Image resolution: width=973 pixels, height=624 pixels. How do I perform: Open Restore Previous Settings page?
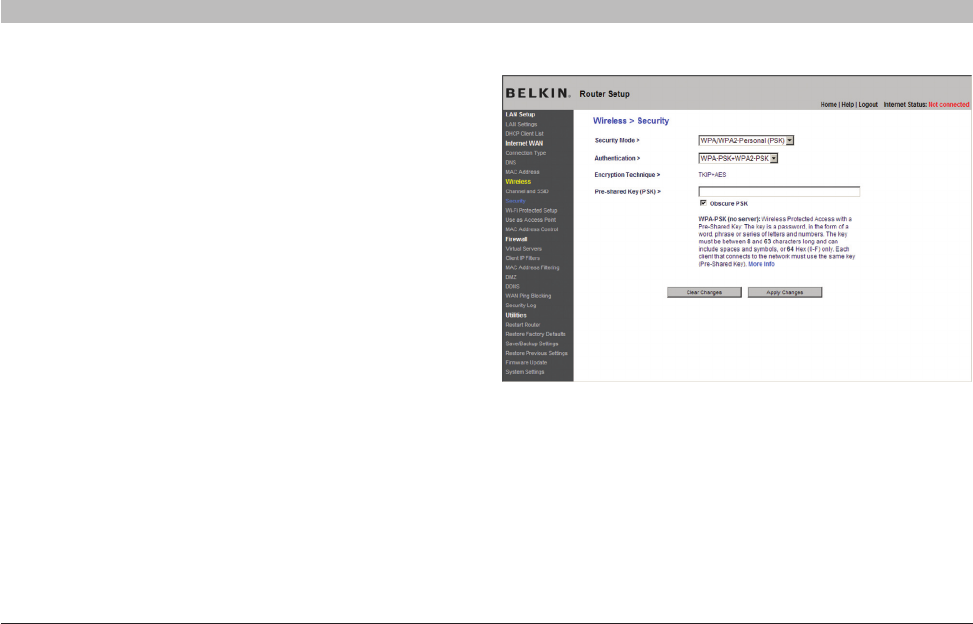pos(536,353)
